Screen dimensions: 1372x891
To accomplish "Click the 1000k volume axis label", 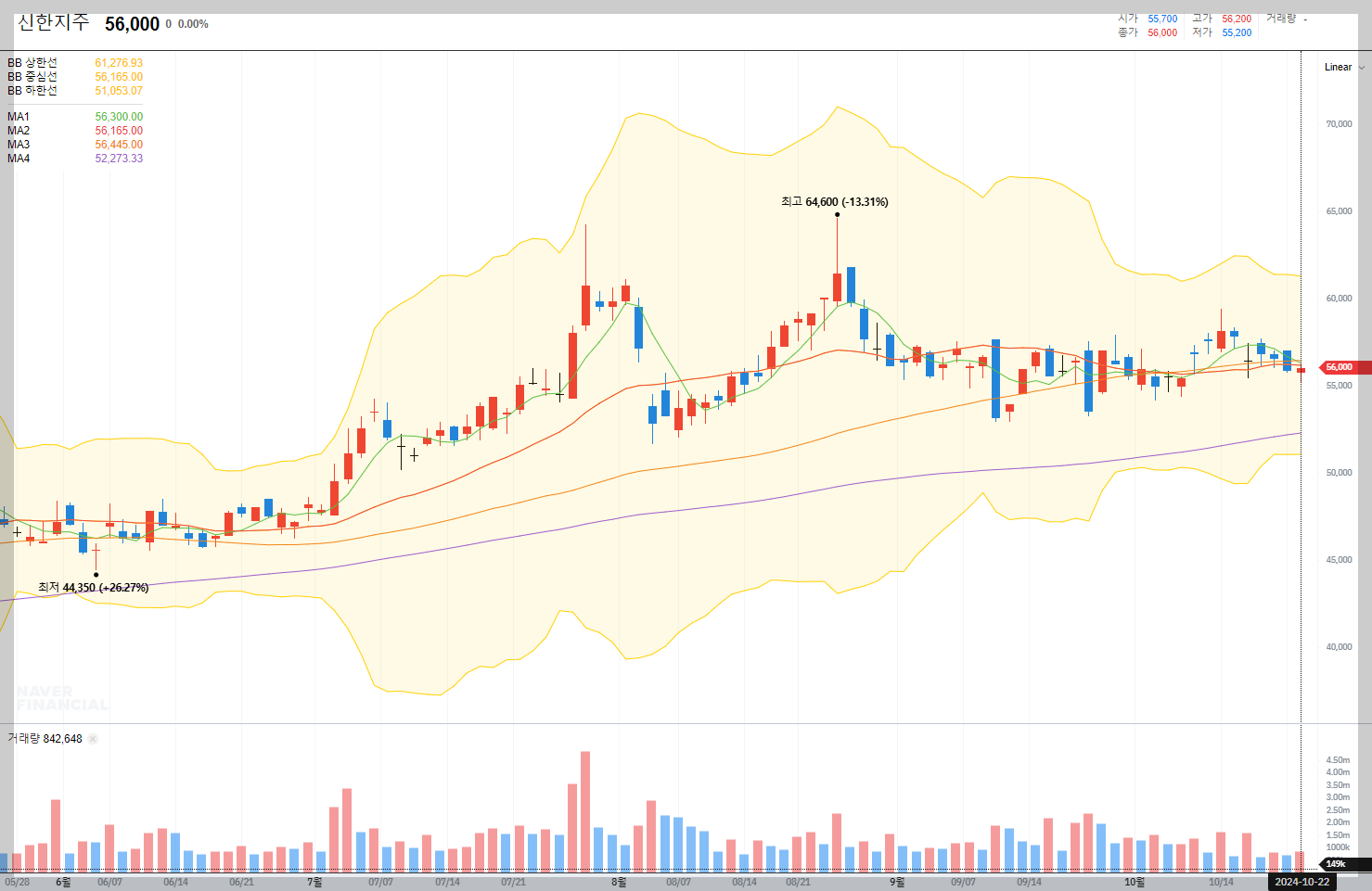I will (1338, 847).
